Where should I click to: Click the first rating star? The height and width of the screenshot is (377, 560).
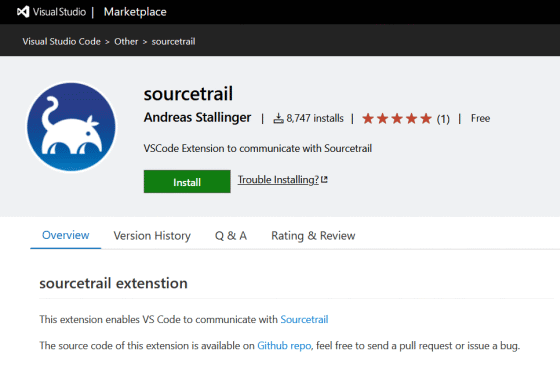click(368, 118)
